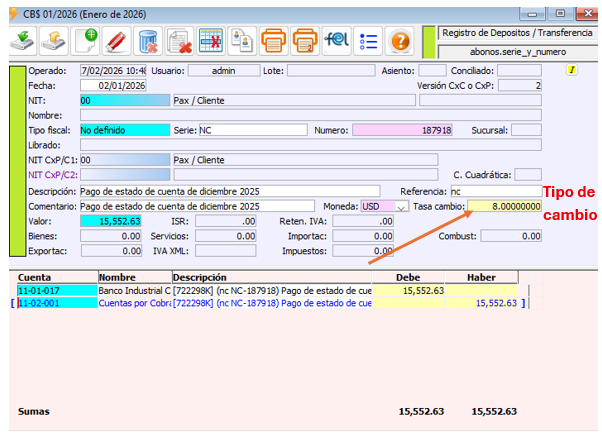
Task: Click the bulleted list icon in toolbar
Action: pos(367,41)
